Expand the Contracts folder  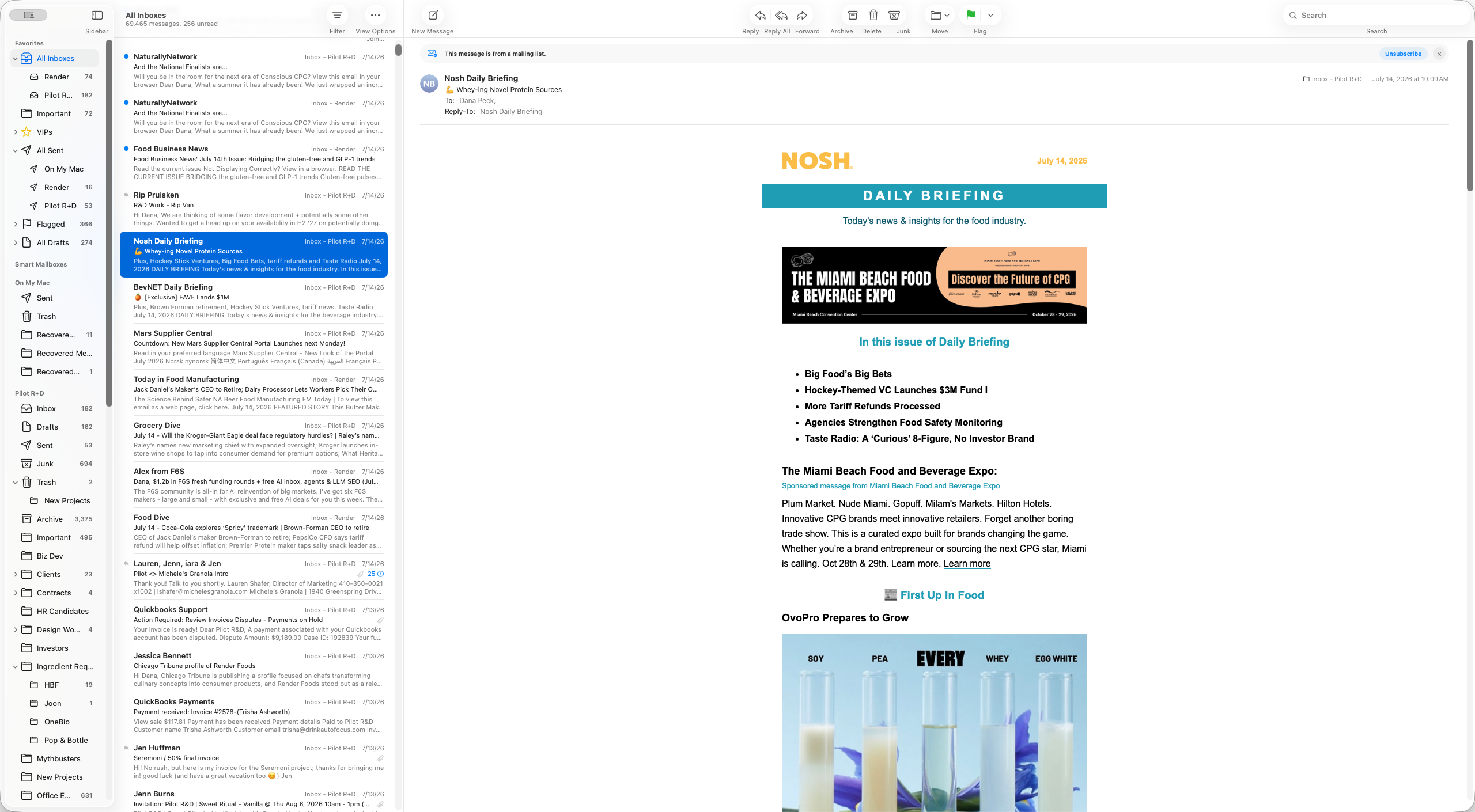pyautogui.click(x=16, y=593)
